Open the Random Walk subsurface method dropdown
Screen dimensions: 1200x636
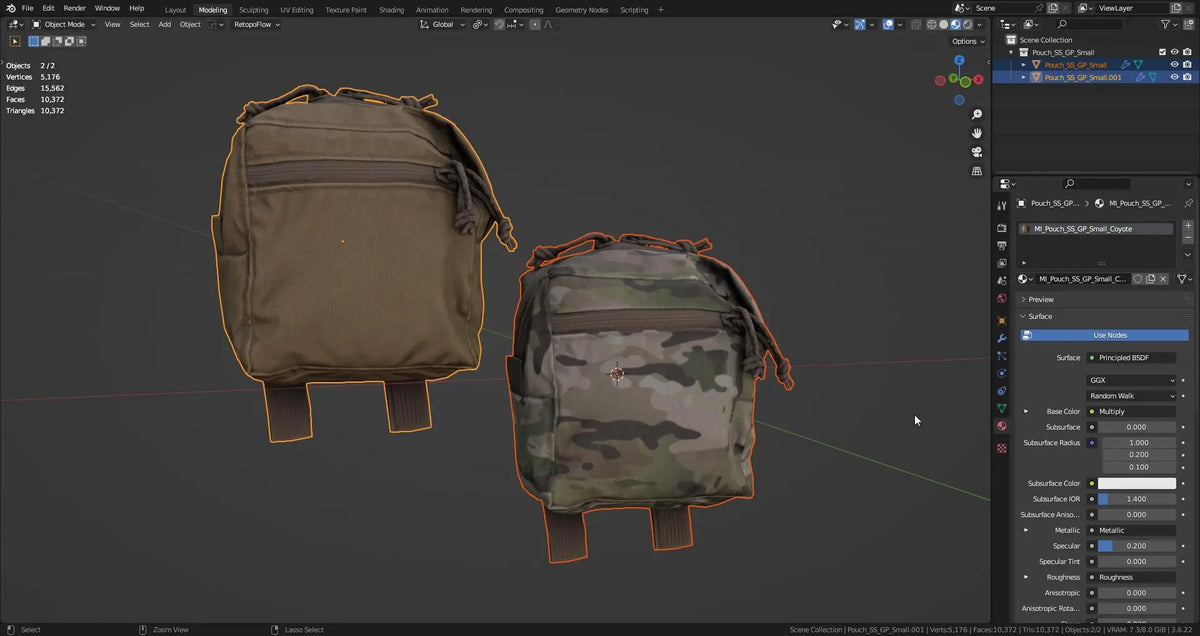coord(1132,396)
